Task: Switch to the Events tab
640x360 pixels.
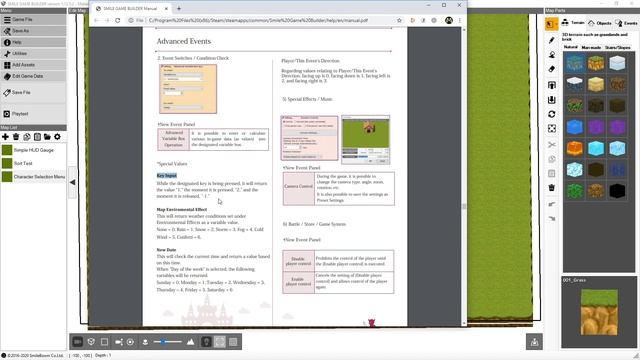Action: pos(626,23)
